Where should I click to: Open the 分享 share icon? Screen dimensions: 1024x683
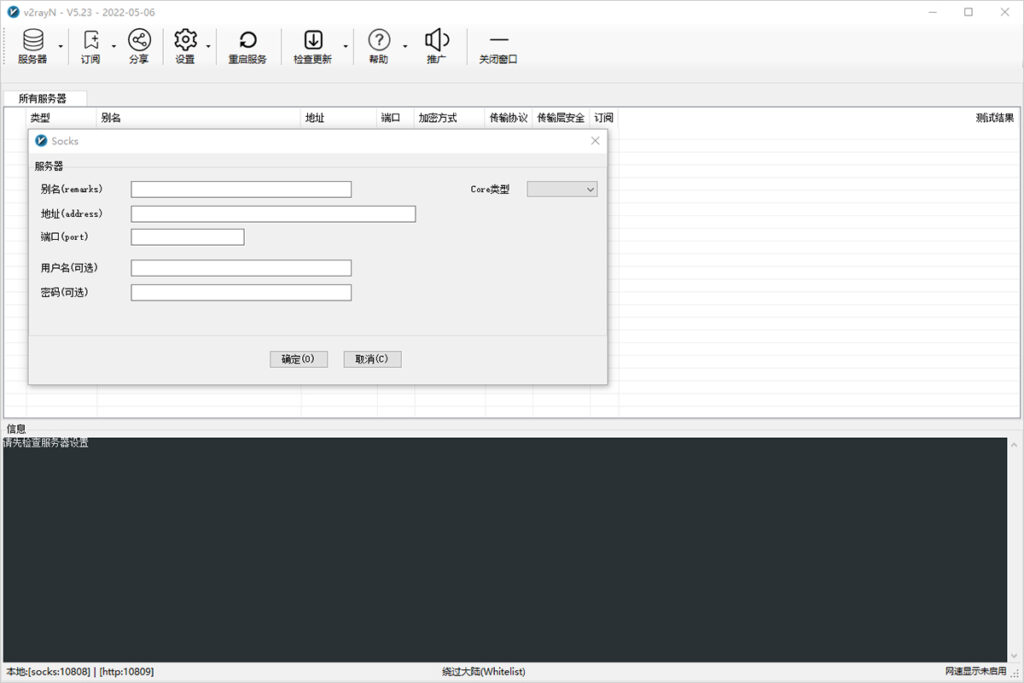138,40
